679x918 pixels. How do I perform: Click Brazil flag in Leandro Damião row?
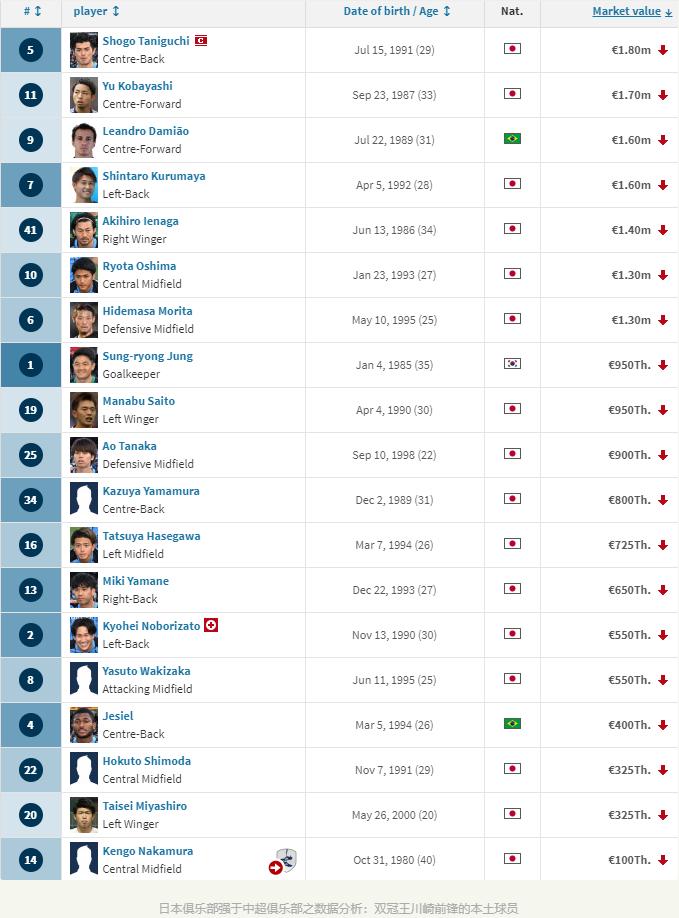[512, 139]
